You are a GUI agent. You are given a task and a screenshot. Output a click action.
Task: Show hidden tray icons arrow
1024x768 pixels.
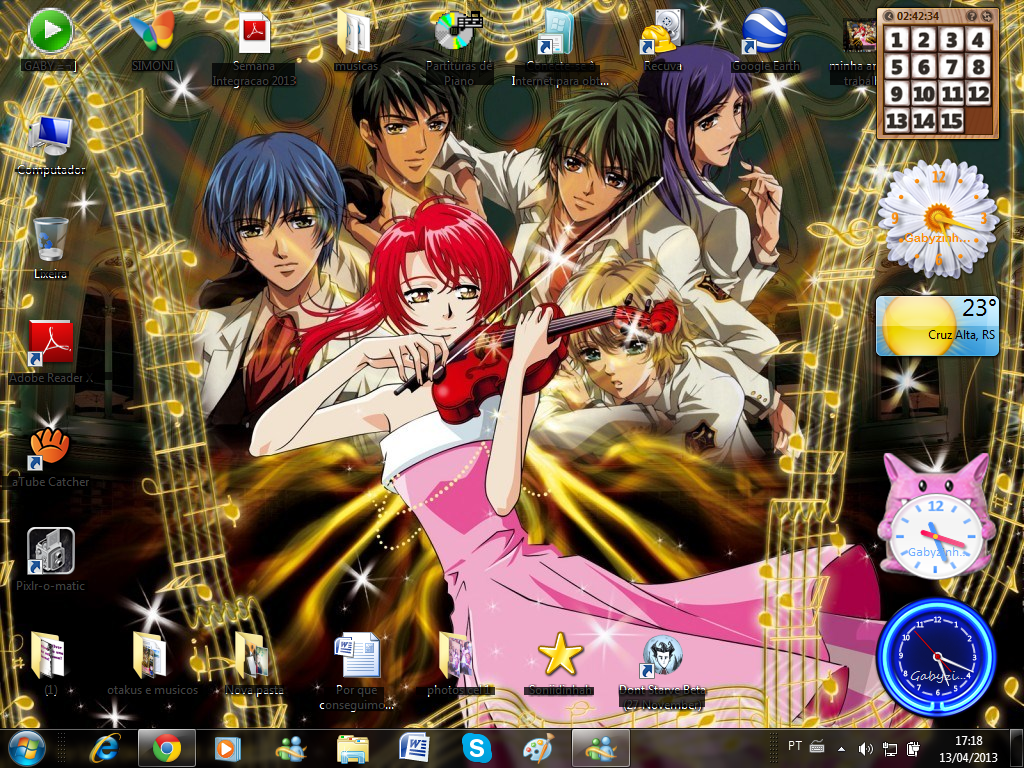842,748
